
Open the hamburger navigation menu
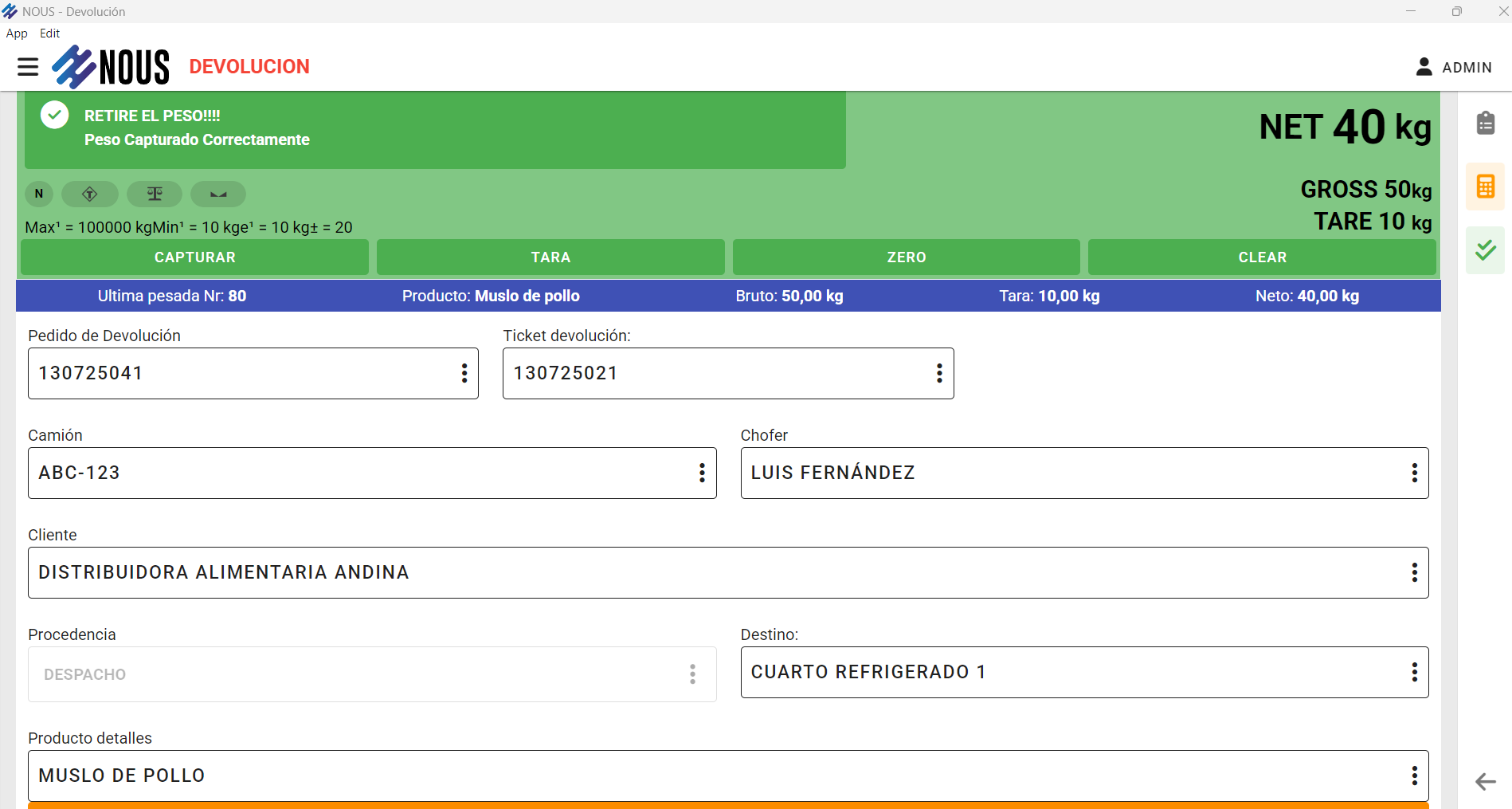tap(28, 67)
